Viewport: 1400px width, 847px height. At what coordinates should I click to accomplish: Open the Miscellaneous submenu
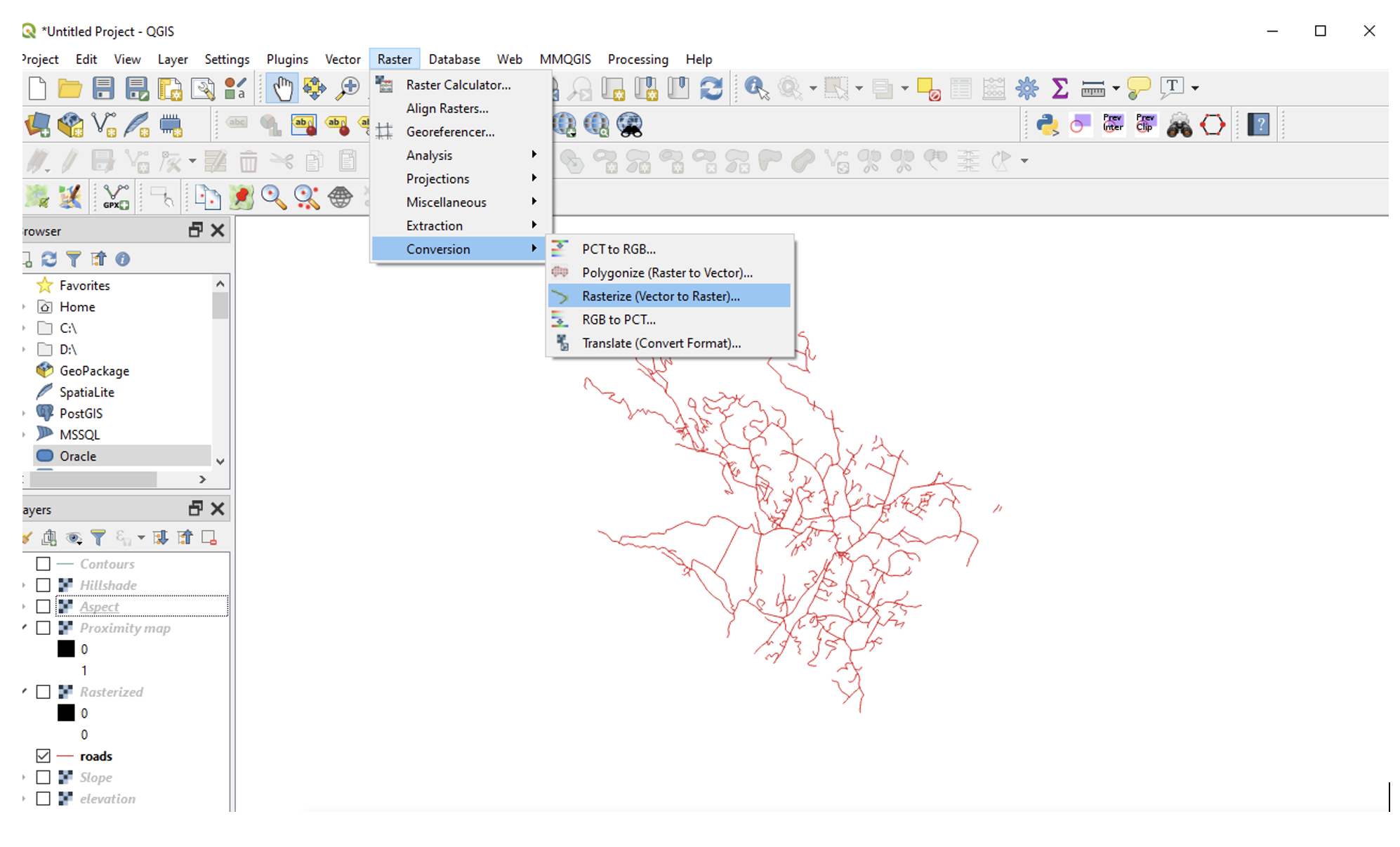[459, 202]
